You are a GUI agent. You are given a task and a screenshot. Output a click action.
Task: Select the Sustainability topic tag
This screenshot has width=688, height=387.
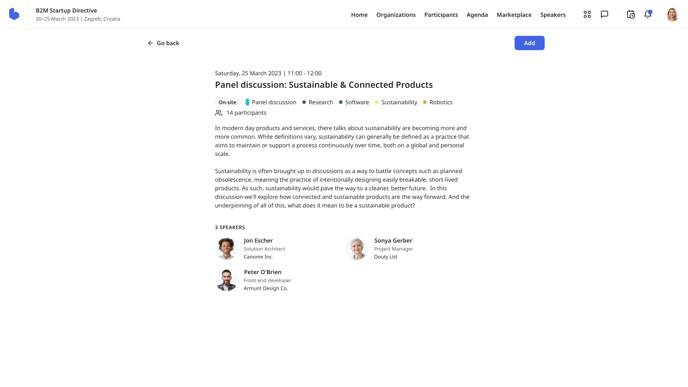point(396,102)
